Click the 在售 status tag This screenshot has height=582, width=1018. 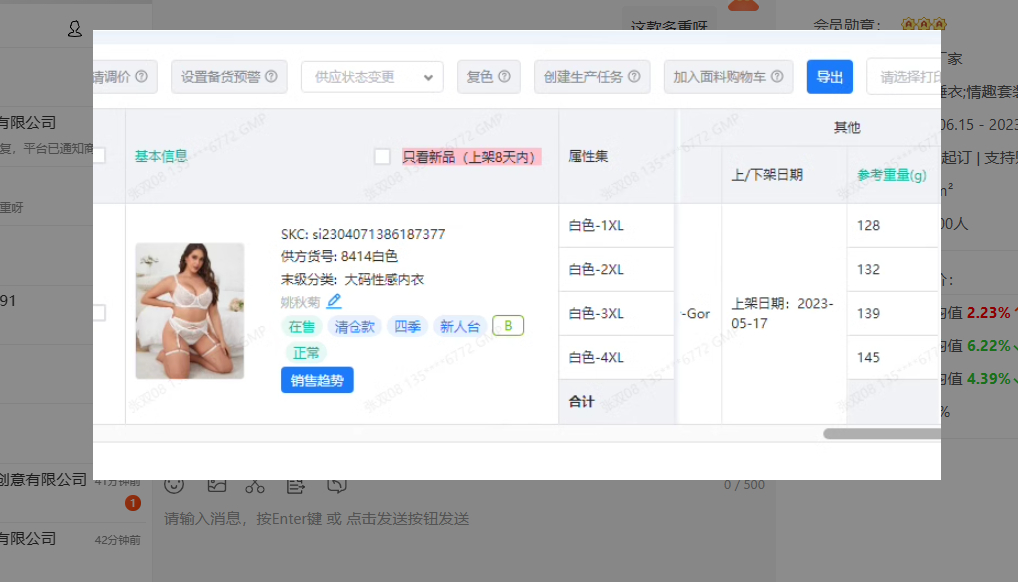tap(301, 326)
